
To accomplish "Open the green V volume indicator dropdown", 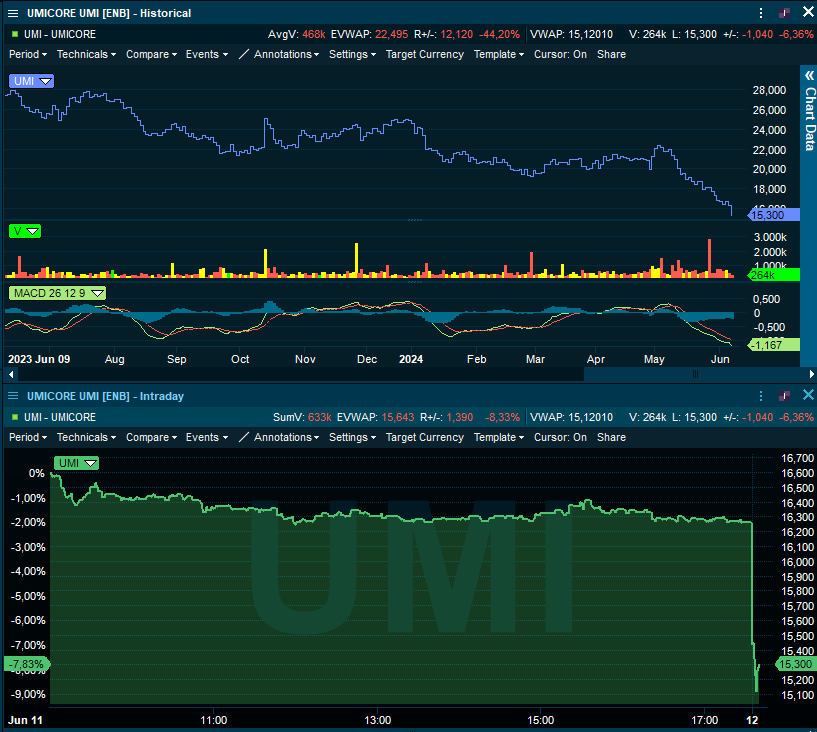I will click(x=24, y=231).
